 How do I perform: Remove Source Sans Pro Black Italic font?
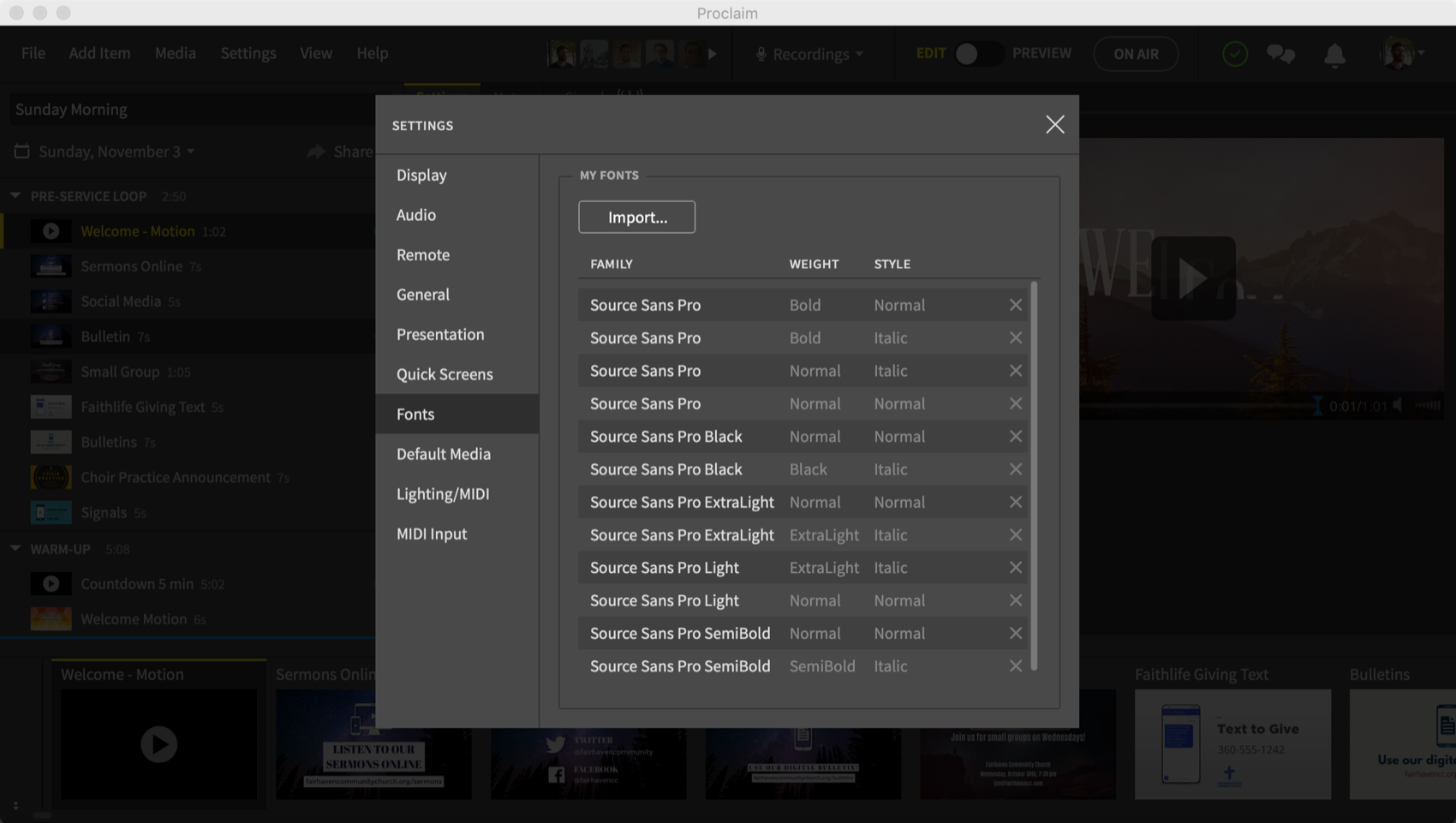[x=1015, y=469]
